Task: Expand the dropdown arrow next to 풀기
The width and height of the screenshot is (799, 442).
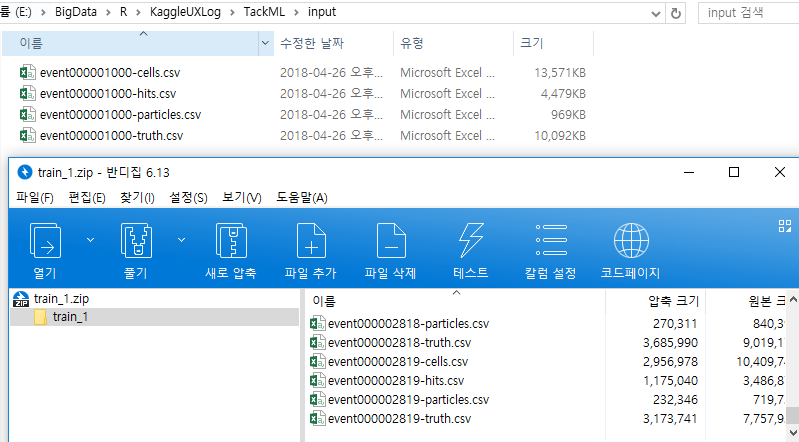Action: 181,240
